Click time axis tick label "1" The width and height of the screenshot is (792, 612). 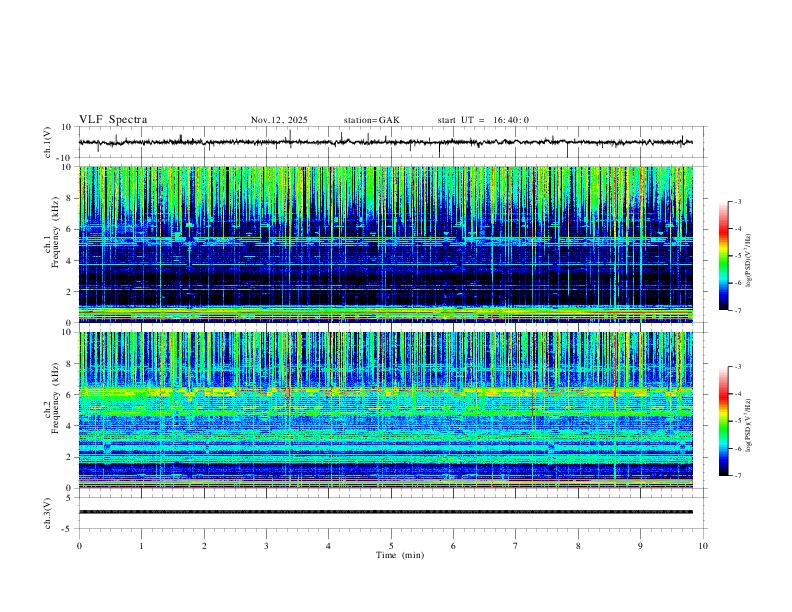tap(142, 546)
